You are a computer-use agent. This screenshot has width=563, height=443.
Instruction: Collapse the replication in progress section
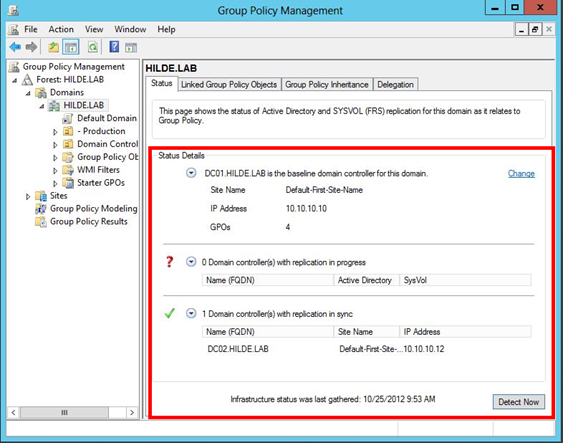(191, 262)
